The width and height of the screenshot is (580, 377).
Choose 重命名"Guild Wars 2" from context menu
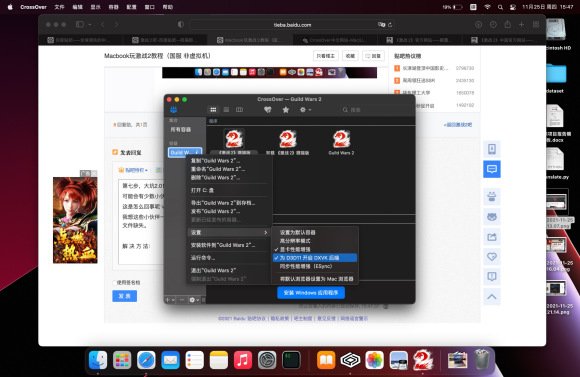(228, 169)
